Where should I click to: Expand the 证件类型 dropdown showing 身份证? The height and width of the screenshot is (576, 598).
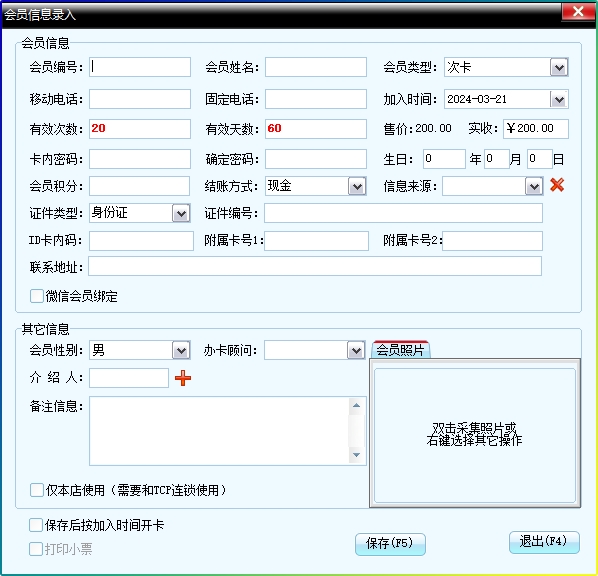coord(181,213)
